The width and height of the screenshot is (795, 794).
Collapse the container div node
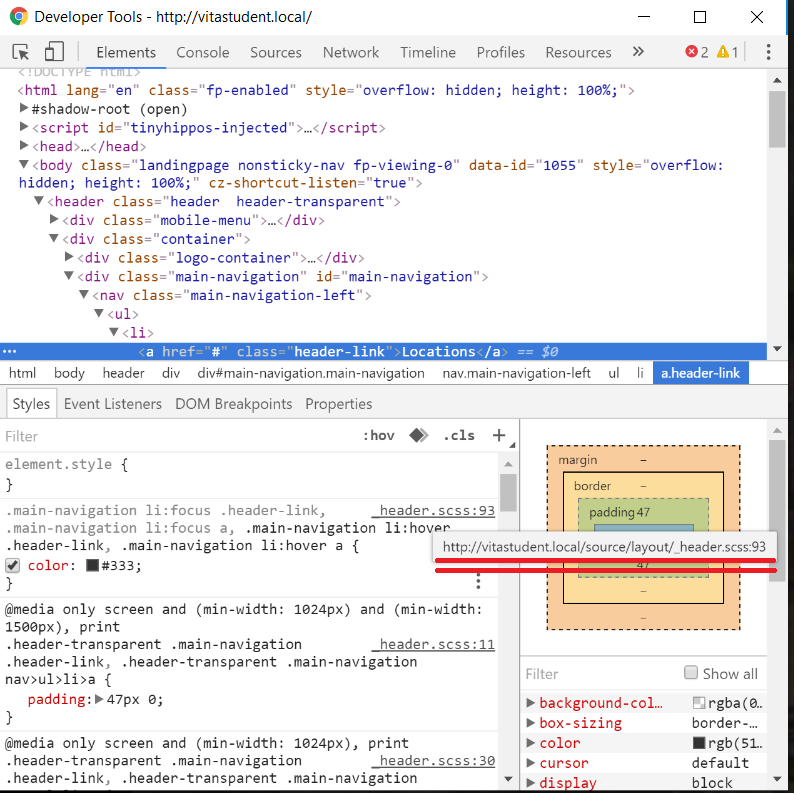[x=54, y=238]
